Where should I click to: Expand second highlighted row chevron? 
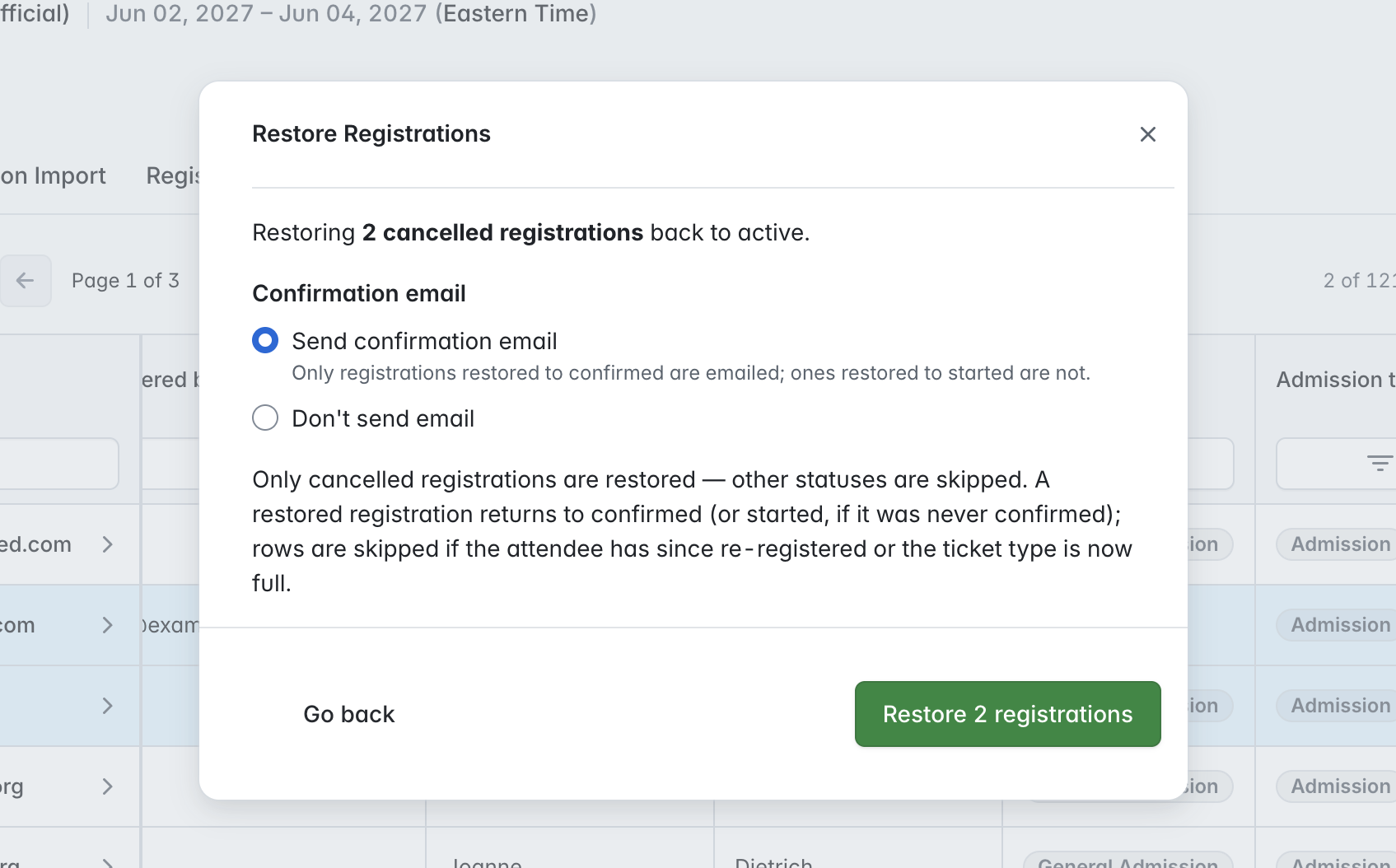107,706
